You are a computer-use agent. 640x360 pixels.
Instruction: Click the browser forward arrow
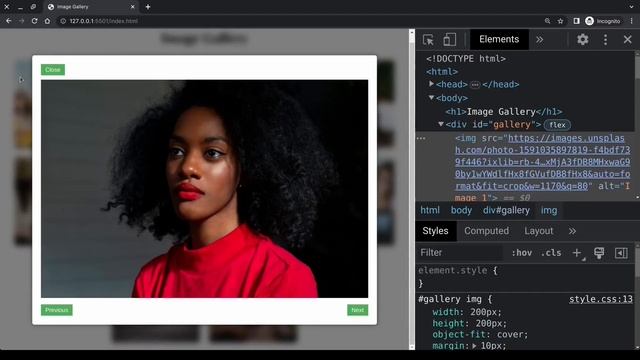[x=21, y=21]
